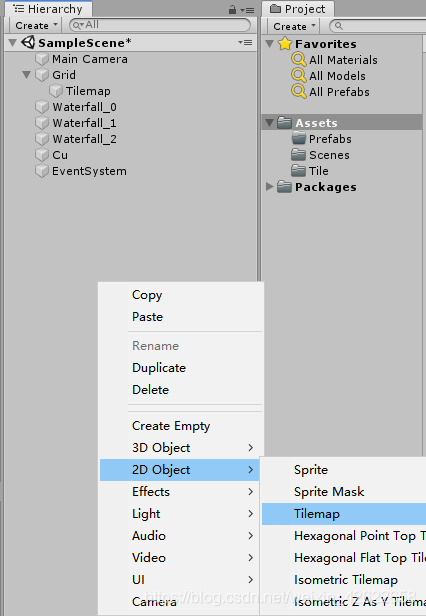Select 2D Object in context menu
The image size is (426, 616).
[x=180, y=470]
